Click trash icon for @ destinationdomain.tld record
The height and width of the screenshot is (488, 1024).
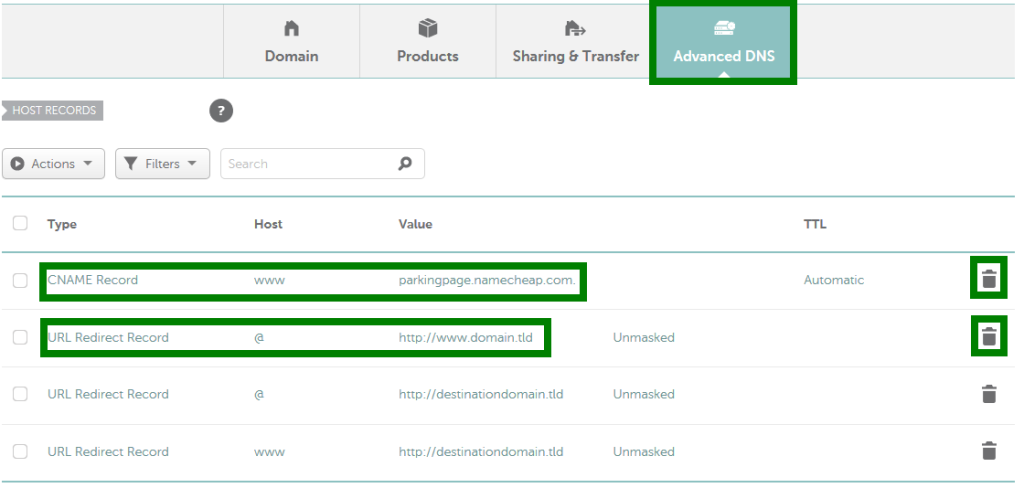988,394
